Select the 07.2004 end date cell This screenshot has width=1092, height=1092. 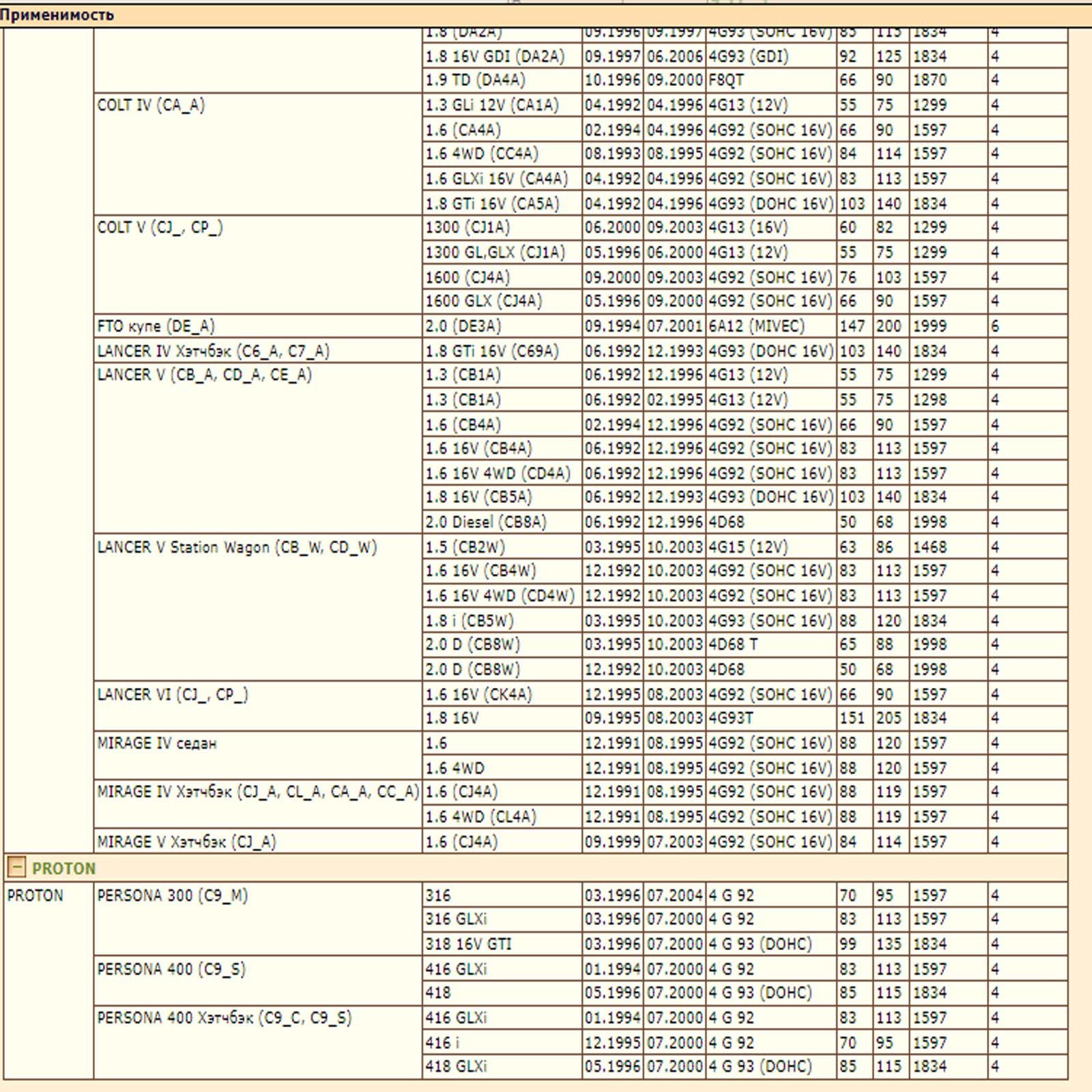click(x=675, y=895)
